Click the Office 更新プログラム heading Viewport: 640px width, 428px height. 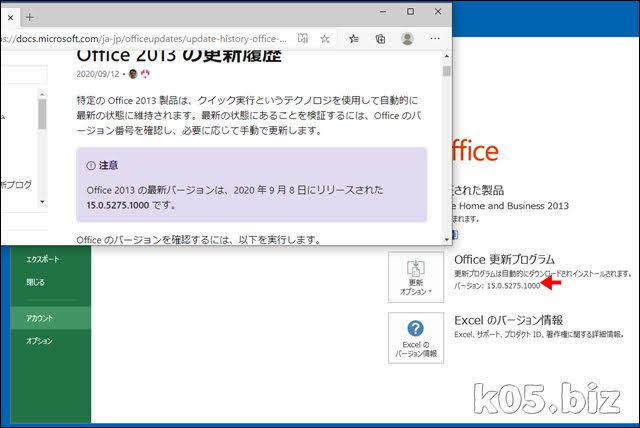click(504, 259)
